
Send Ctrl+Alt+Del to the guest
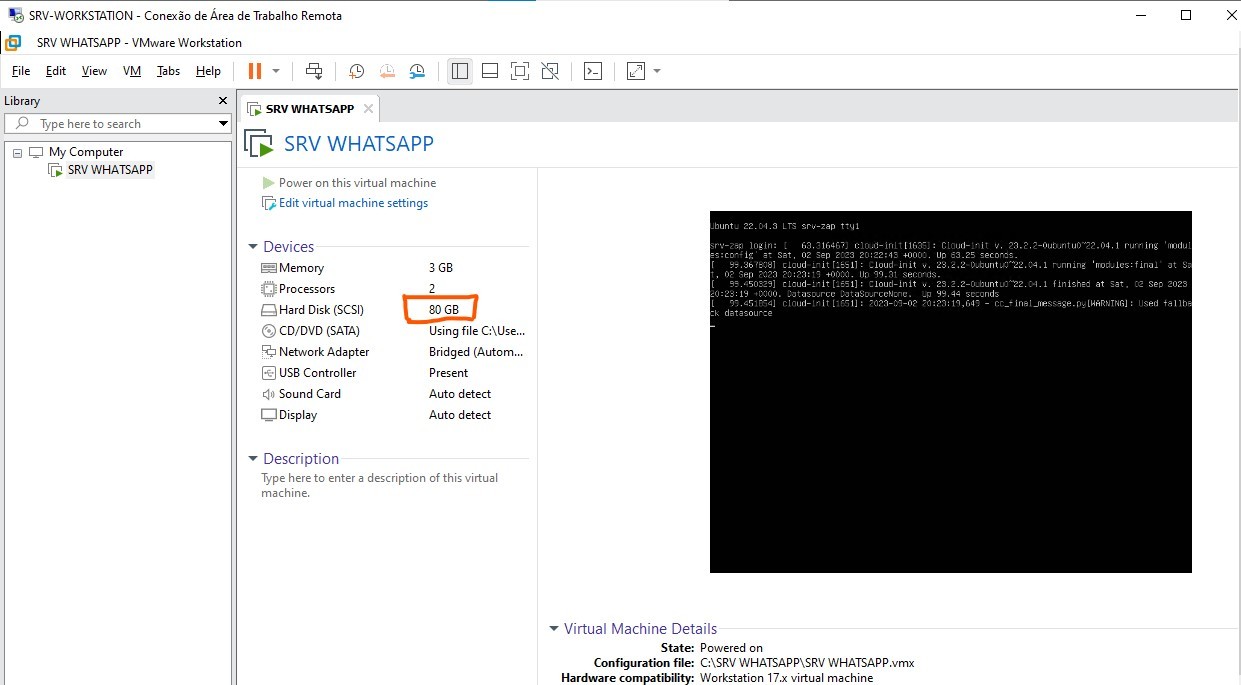[314, 71]
